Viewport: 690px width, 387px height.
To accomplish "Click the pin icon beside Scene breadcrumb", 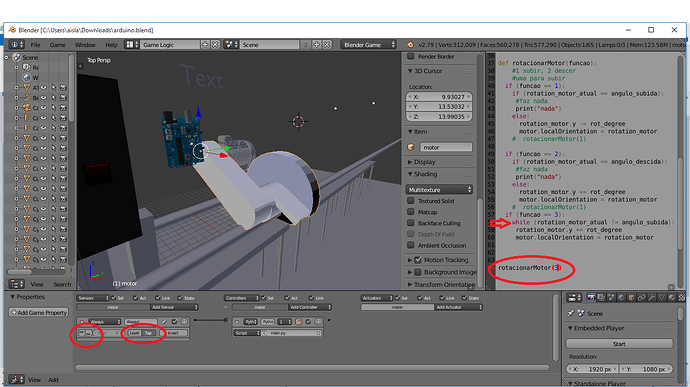I will click(x=571, y=313).
